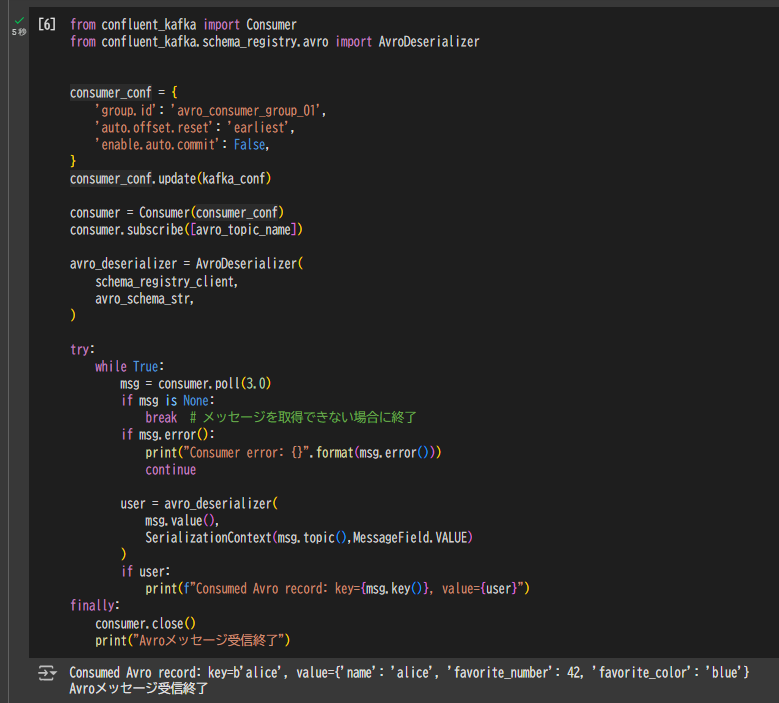
Task: Click the [6] execution count label
Action: click(x=47, y=24)
